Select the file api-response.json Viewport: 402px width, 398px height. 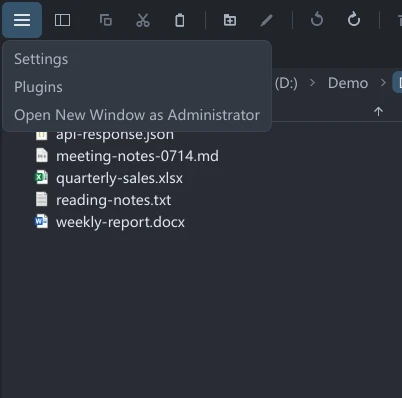tap(115, 135)
